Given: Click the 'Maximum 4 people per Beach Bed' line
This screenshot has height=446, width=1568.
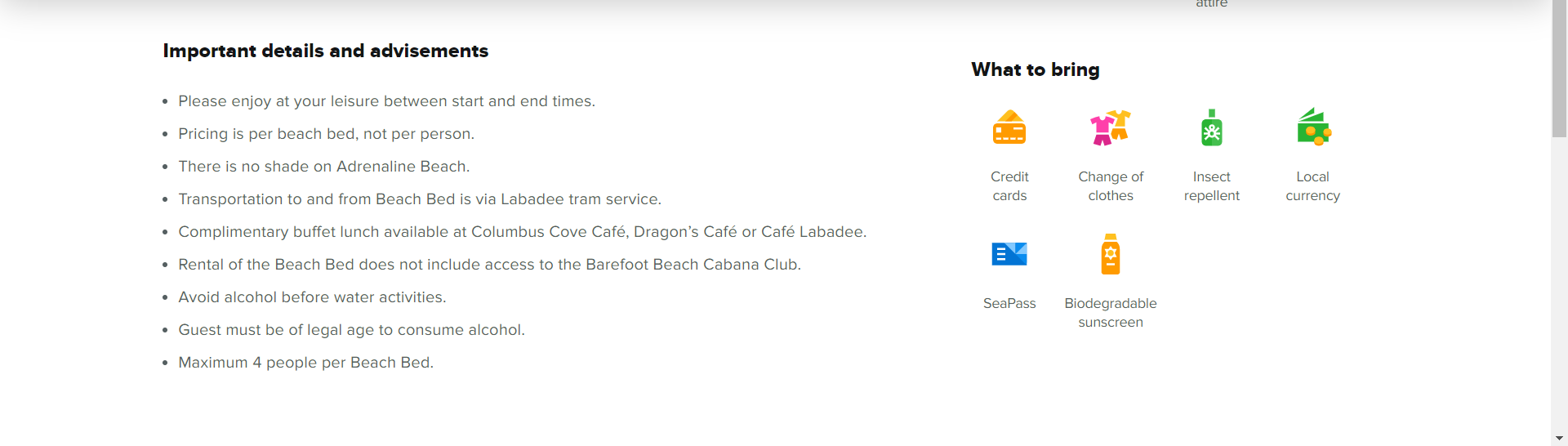Looking at the screenshot, I should (x=305, y=363).
